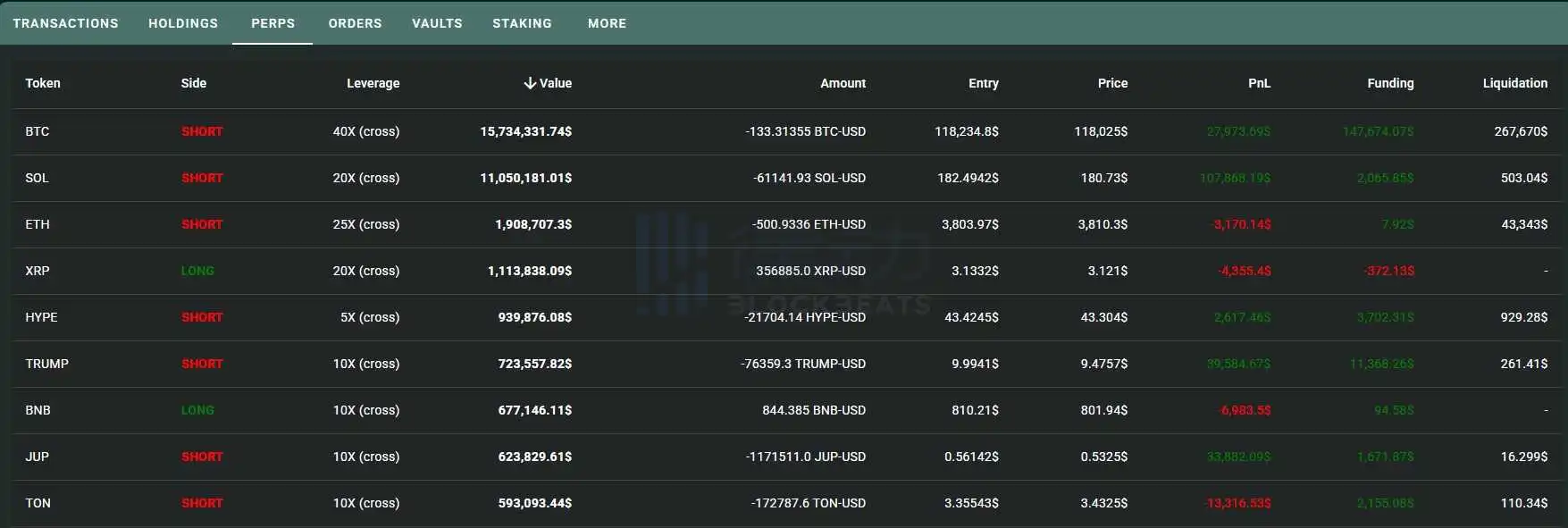Click TRUMP liquidation price 261.41$
Viewport: 1568px width, 528px height.
click(1524, 364)
